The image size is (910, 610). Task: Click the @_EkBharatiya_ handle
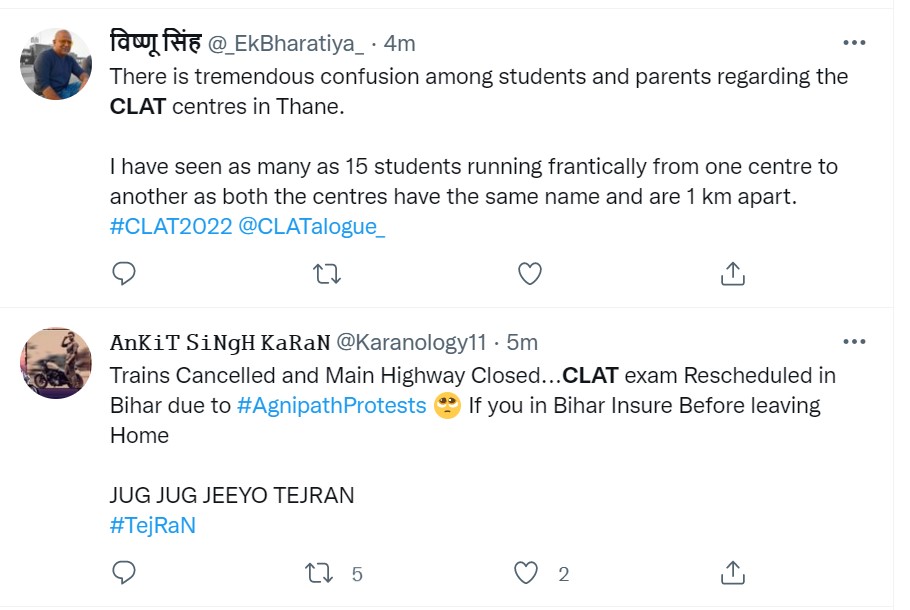pyautogui.click(x=286, y=43)
